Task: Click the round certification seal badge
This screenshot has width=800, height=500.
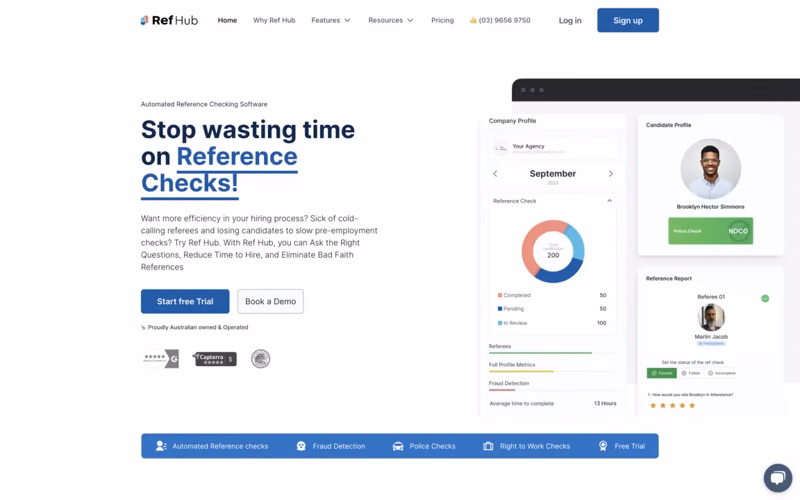Action: point(261,359)
